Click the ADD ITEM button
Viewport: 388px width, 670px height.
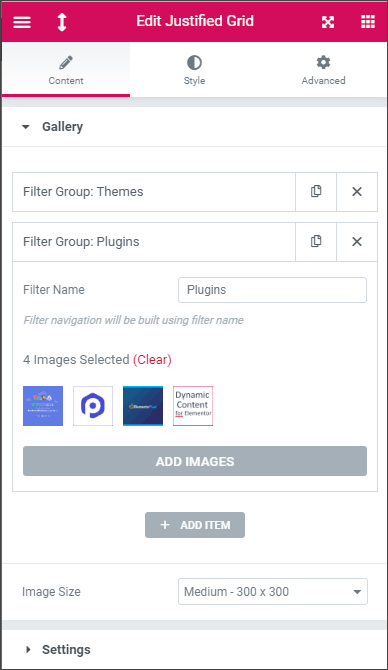tap(195, 525)
